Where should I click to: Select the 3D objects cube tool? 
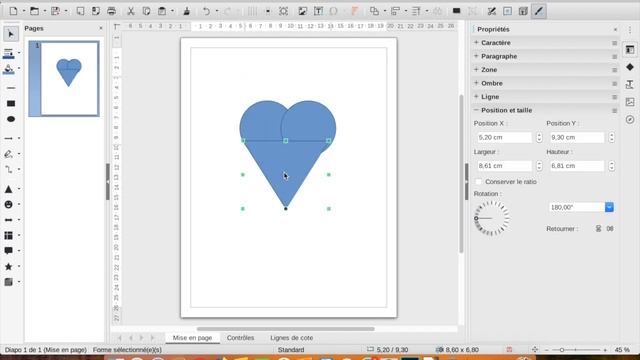pos(8,282)
